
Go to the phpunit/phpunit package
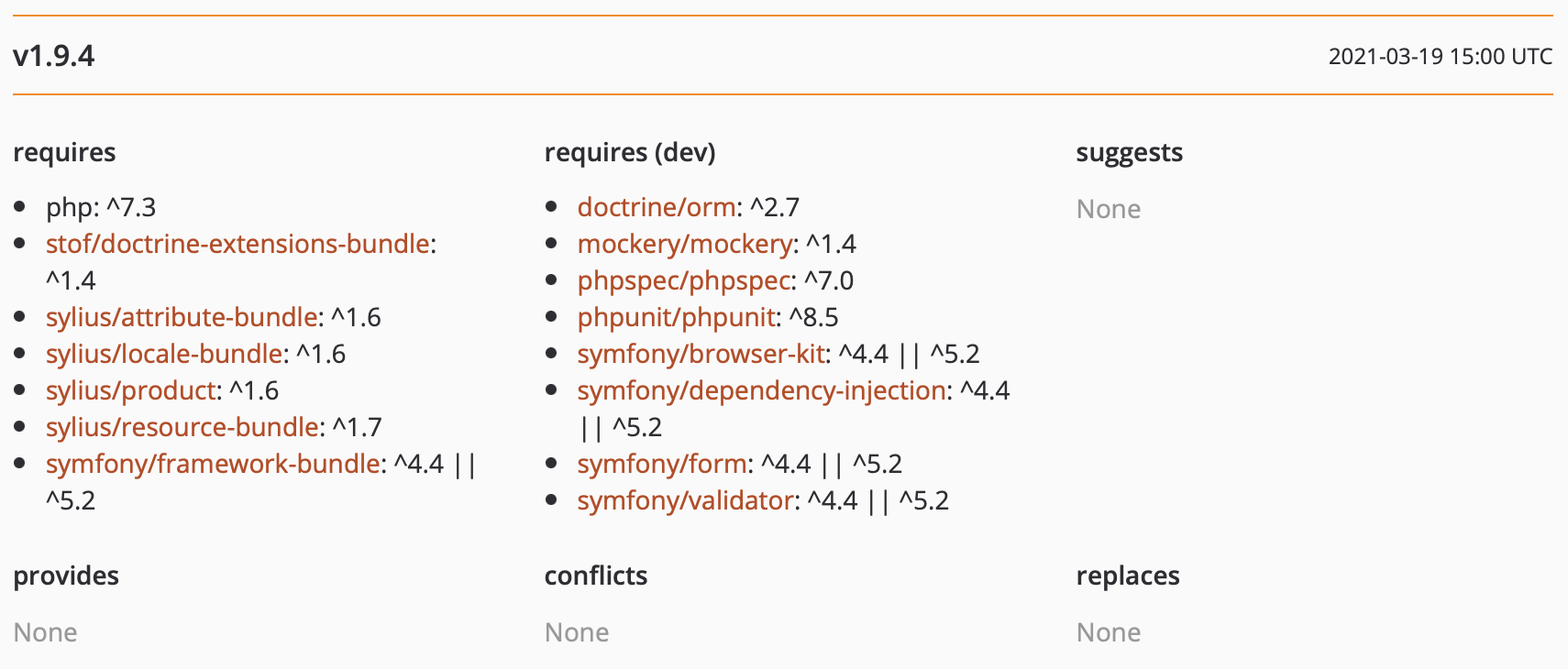677,317
